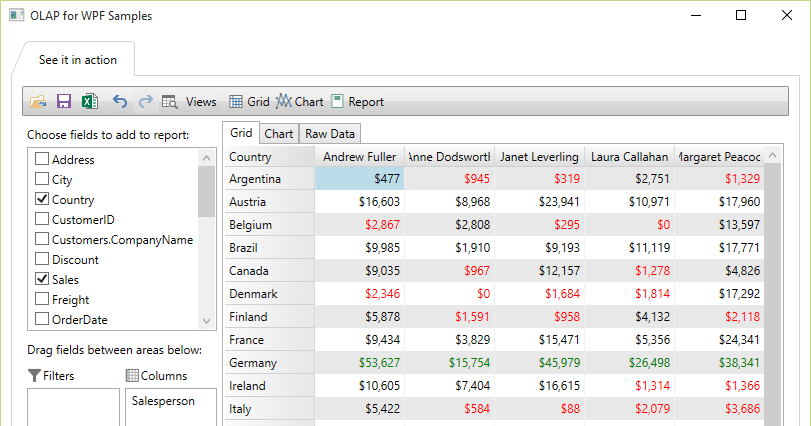Click the Undo arrow in the toolbar

coord(120,101)
